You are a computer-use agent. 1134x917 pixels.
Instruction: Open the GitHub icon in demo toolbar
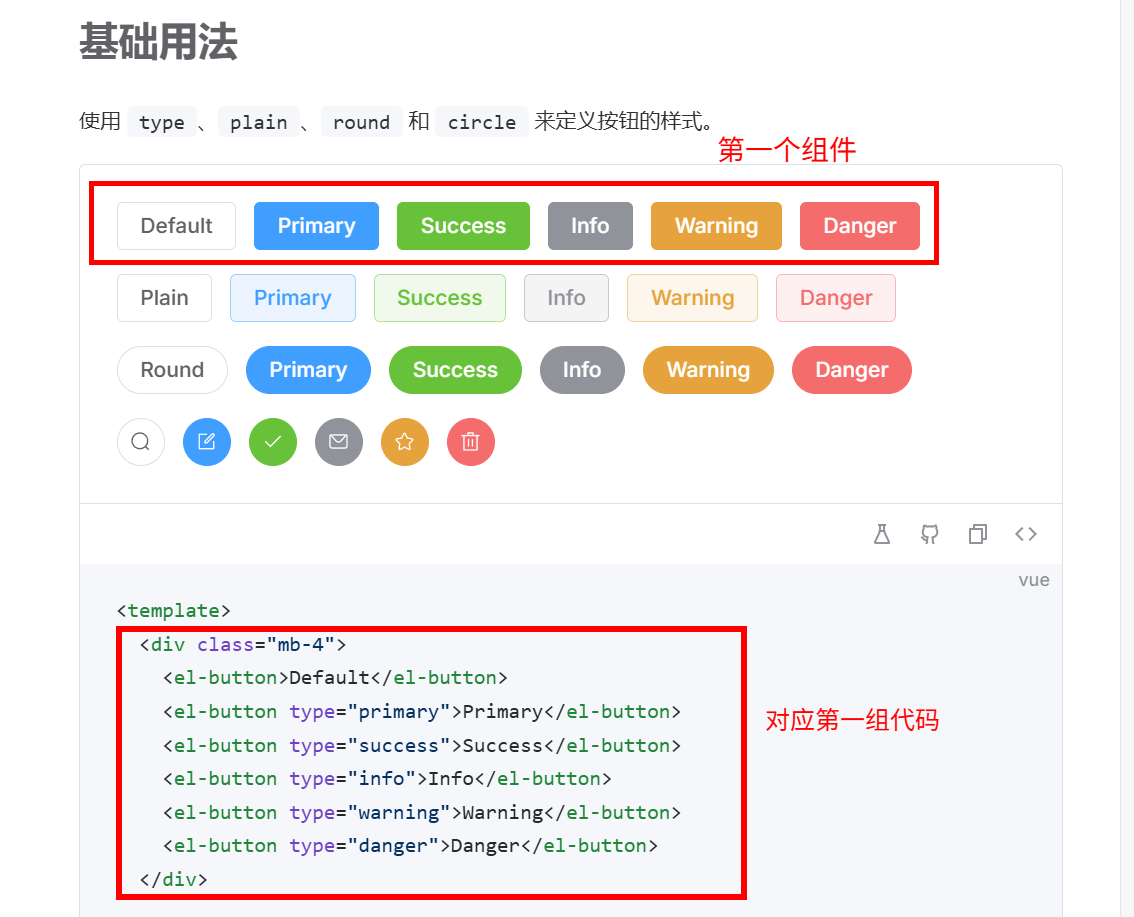(930, 534)
